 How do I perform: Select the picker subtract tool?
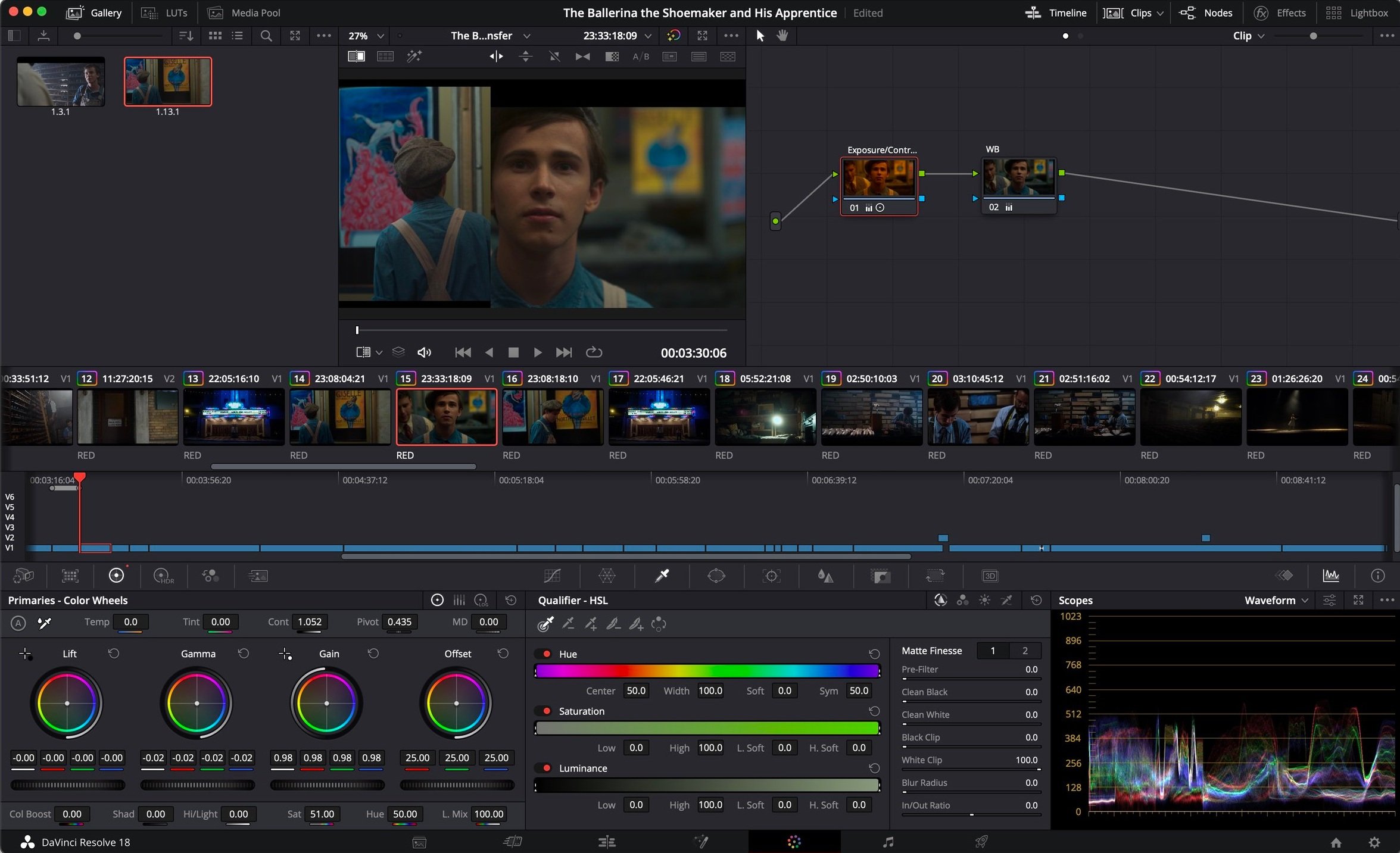(568, 624)
